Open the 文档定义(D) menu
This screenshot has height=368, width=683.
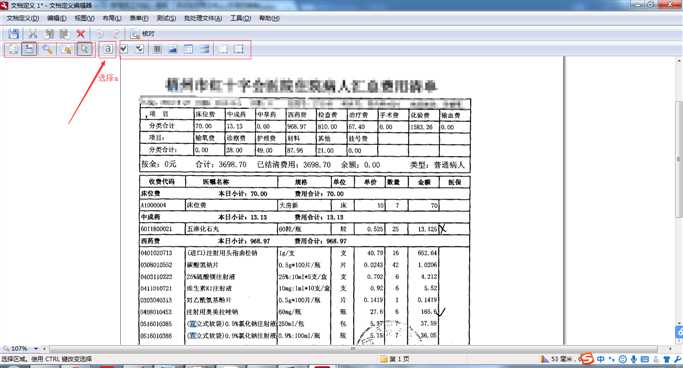coord(23,18)
